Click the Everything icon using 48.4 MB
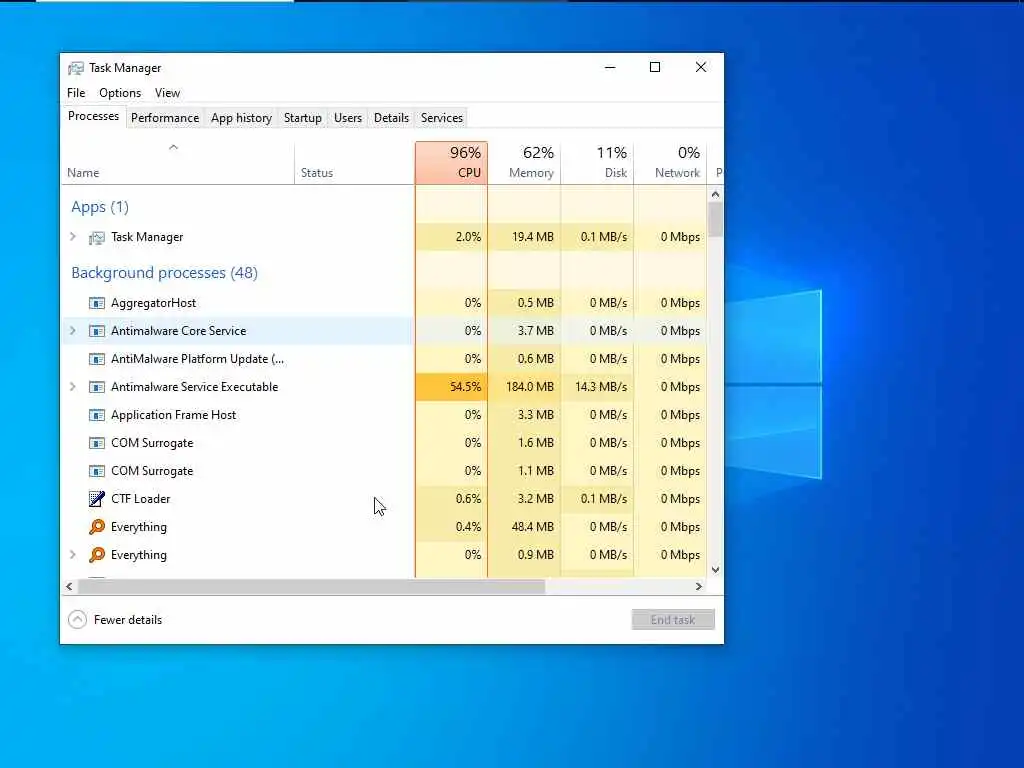Image resolution: width=1024 pixels, height=768 pixels. click(x=97, y=527)
